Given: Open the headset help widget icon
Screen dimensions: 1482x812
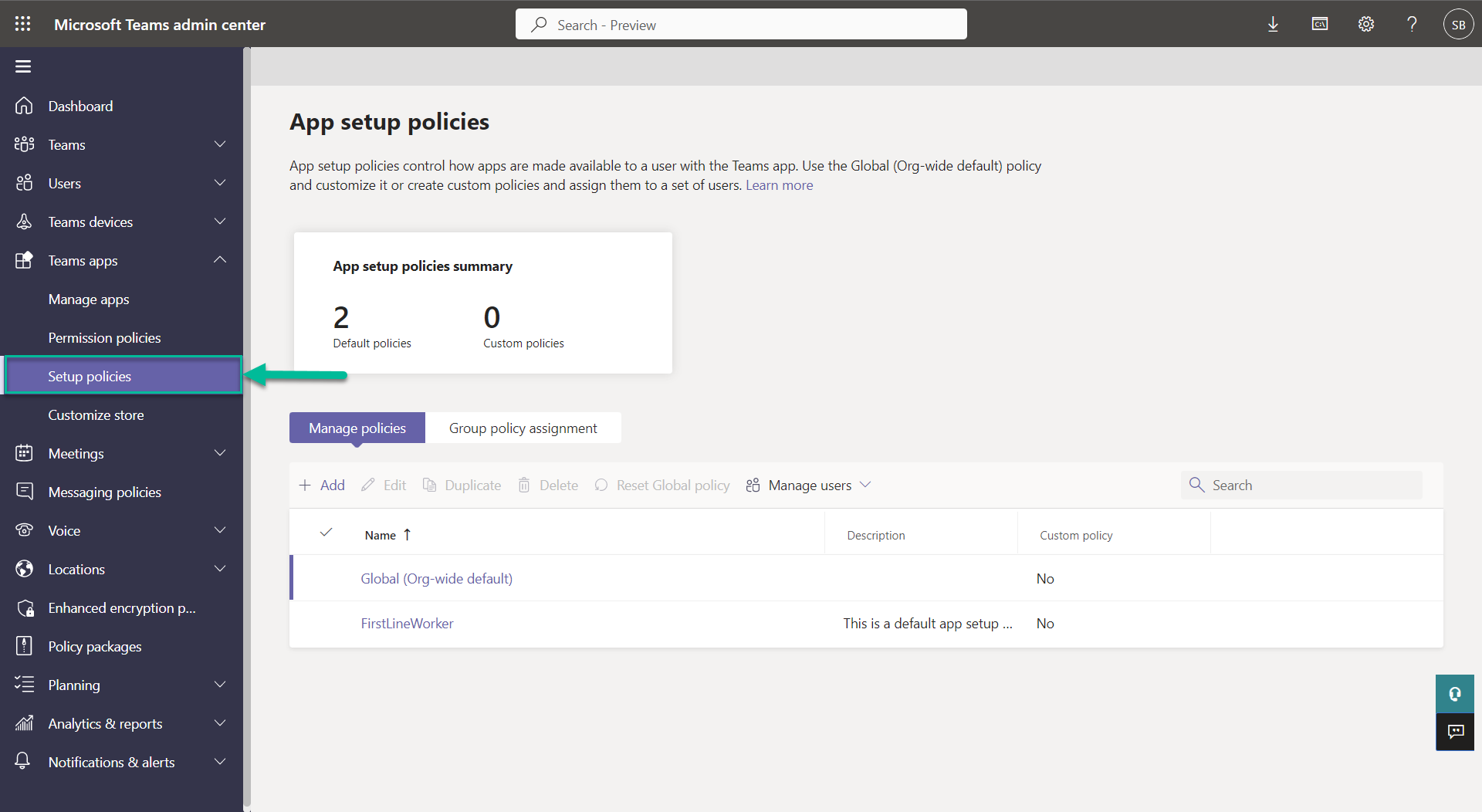Looking at the screenshot, I should [1455, 694].
